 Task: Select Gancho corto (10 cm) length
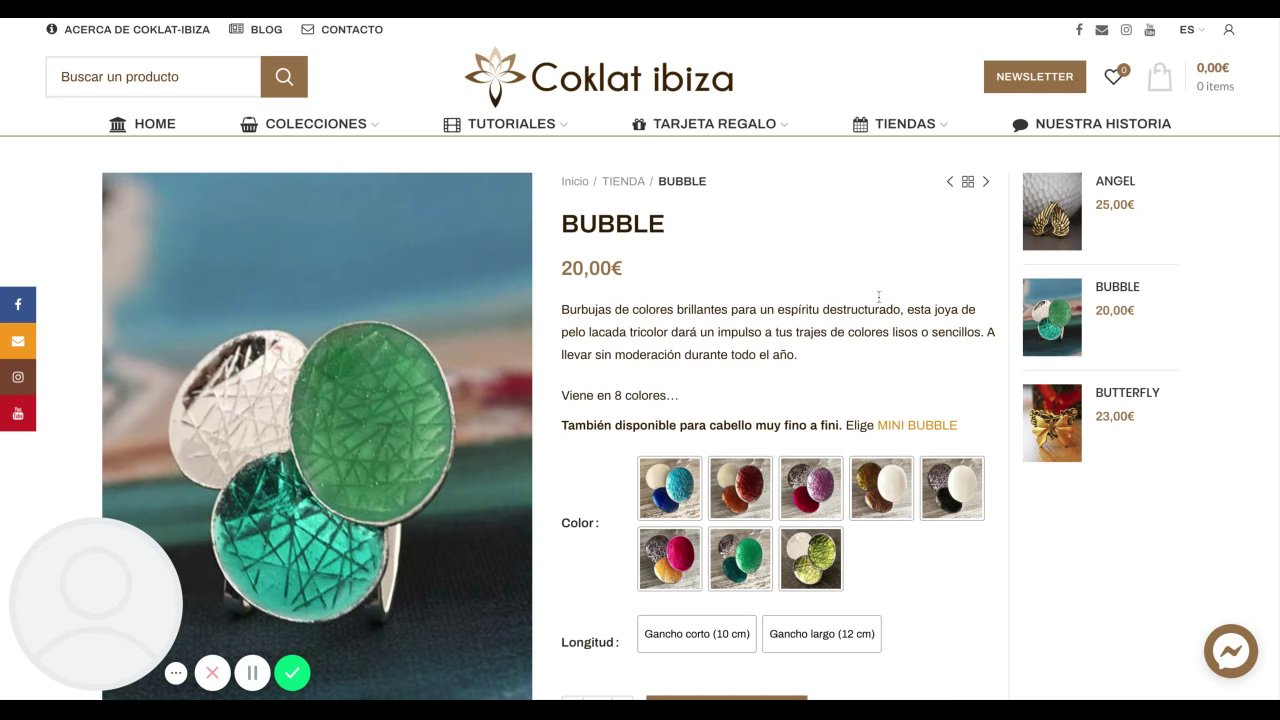(697, 634)
